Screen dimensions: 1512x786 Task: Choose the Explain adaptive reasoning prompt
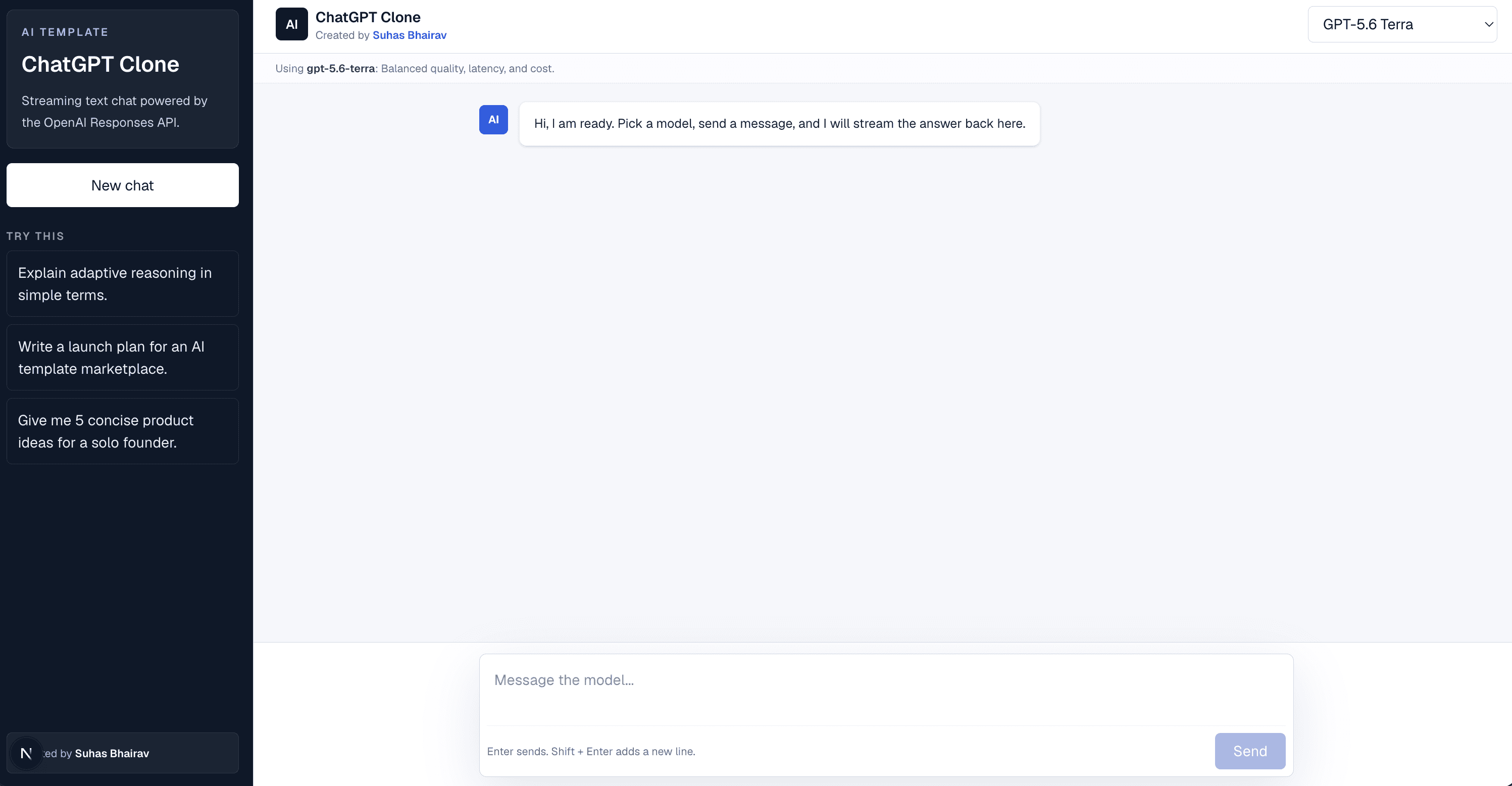click(x=123, y=284)
